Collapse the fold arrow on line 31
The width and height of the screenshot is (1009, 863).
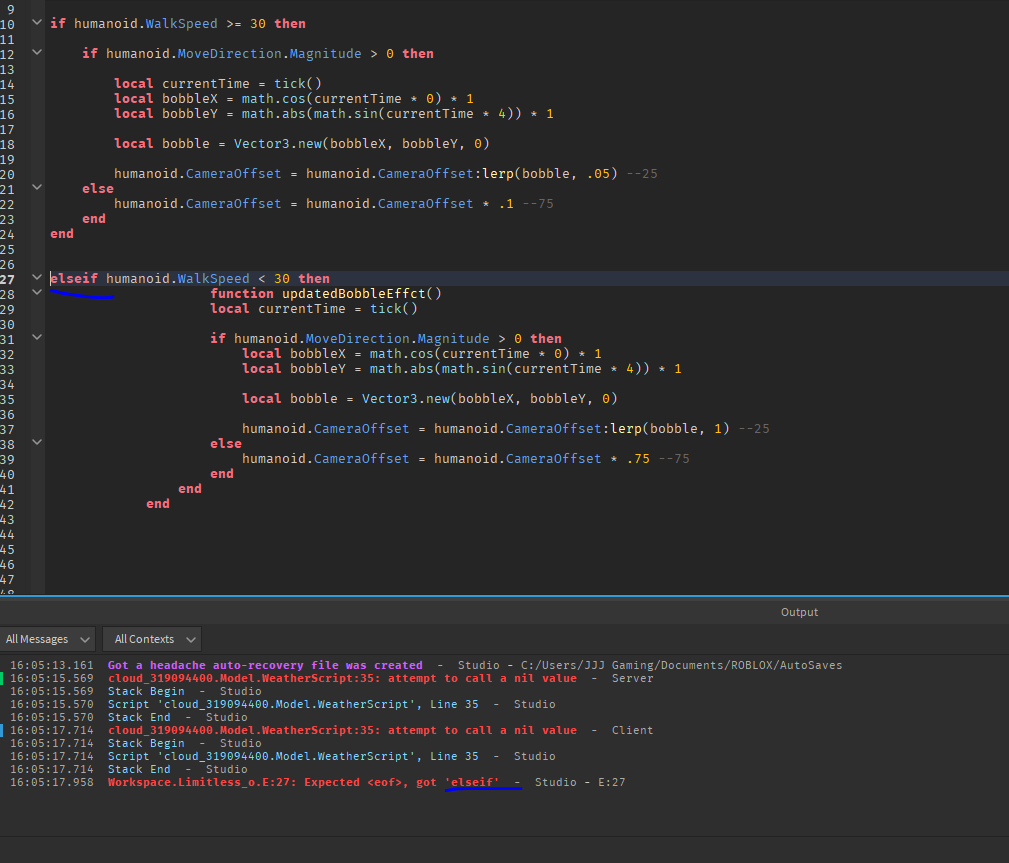(x=37, y=337)
